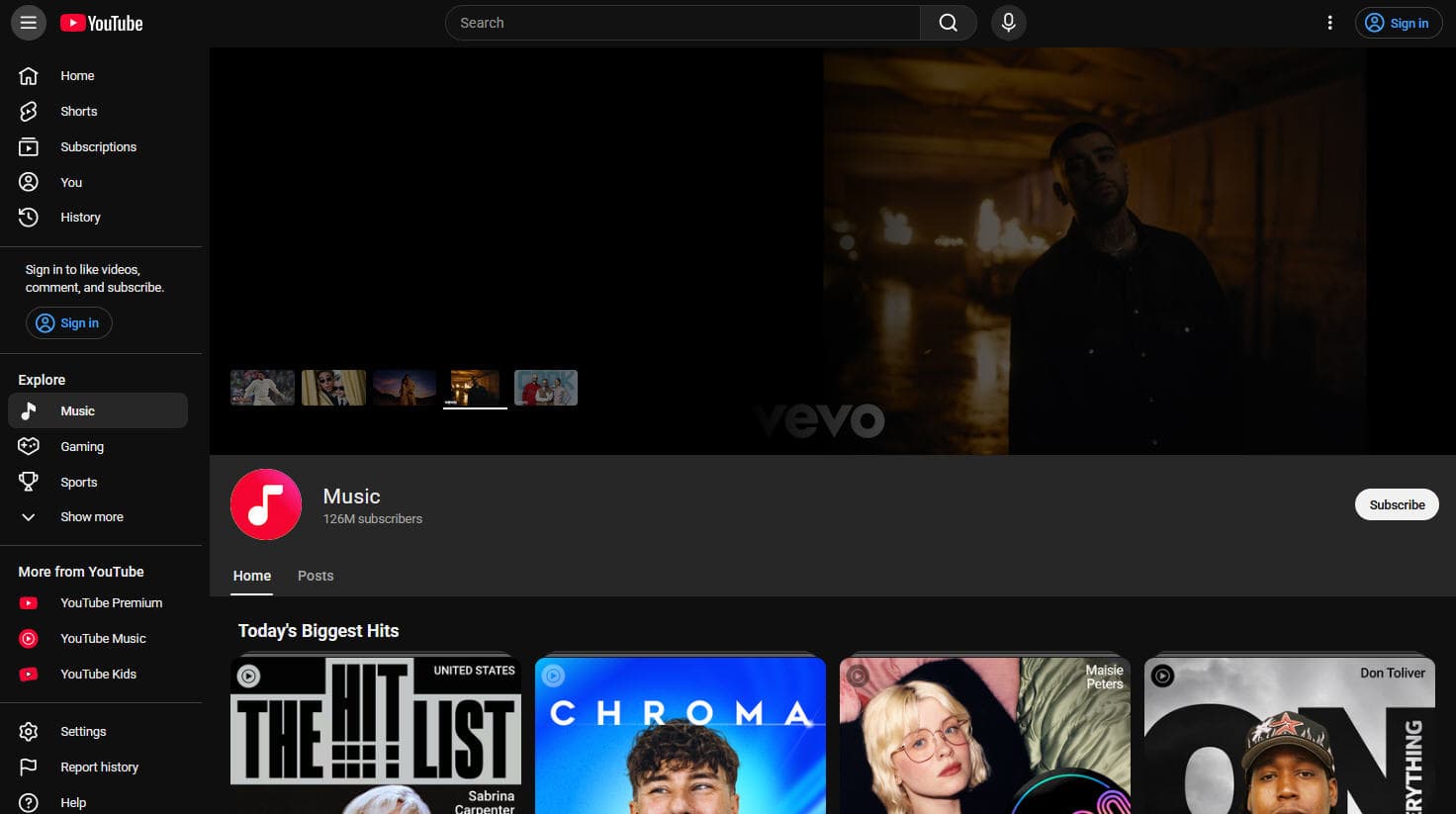Stay on the Home tab
This screenshot has width=1456, height=814.
coord(252,575)
